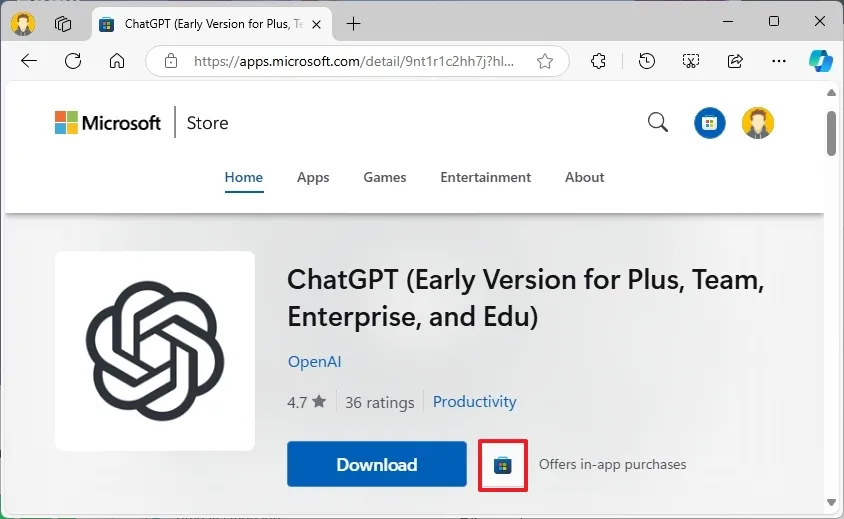
Task: Open the OpenAI publisher link
Action: point(314,362)
